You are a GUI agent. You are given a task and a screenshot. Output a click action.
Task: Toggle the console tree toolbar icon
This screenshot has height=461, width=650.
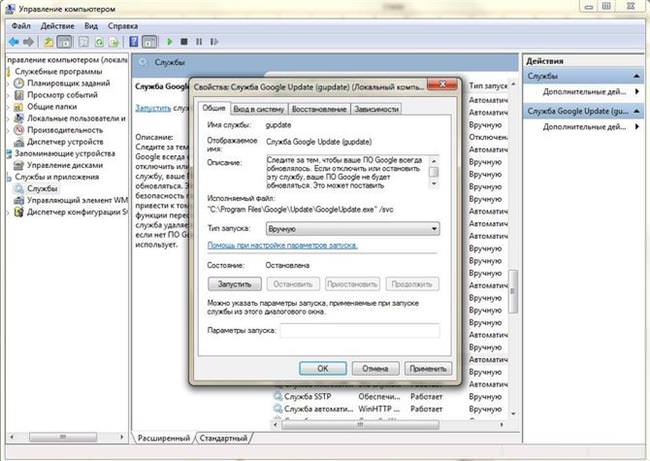tap(64, 41)
